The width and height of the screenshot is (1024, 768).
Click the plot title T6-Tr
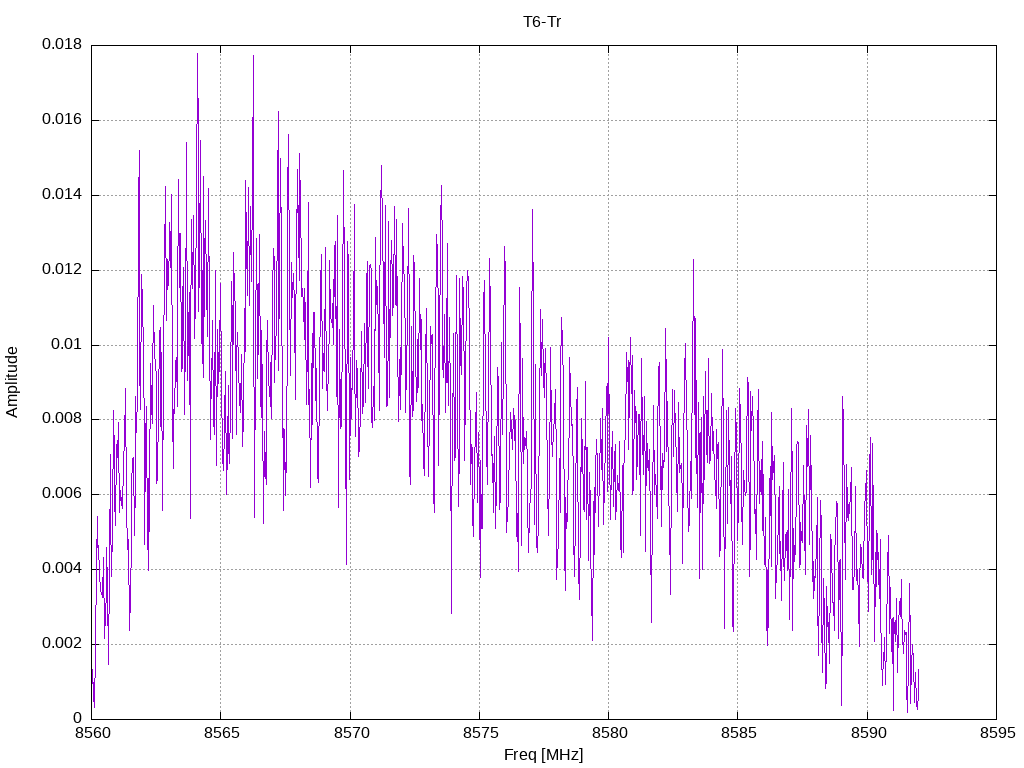(542, 22)
